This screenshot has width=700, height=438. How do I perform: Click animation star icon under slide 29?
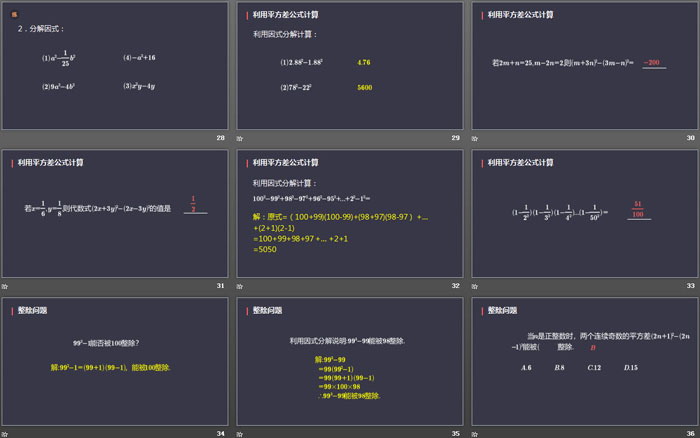coord(240,138)
